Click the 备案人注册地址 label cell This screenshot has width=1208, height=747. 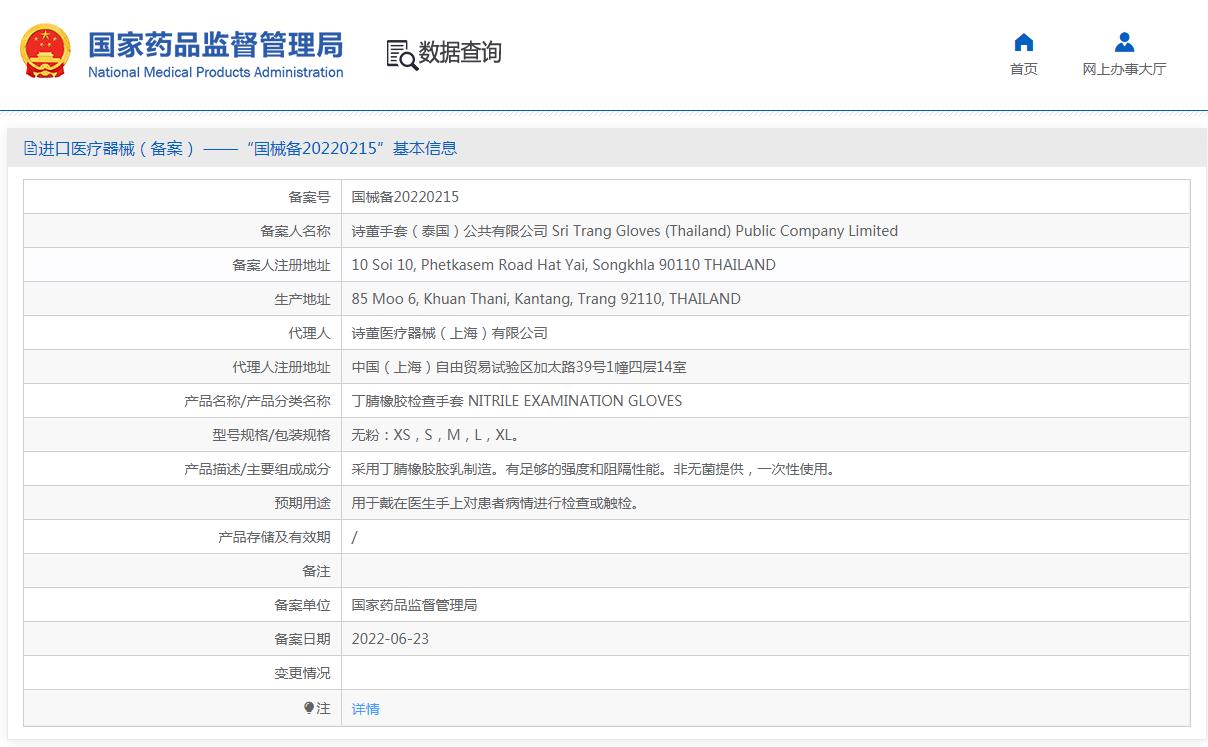tap(183, 265)
